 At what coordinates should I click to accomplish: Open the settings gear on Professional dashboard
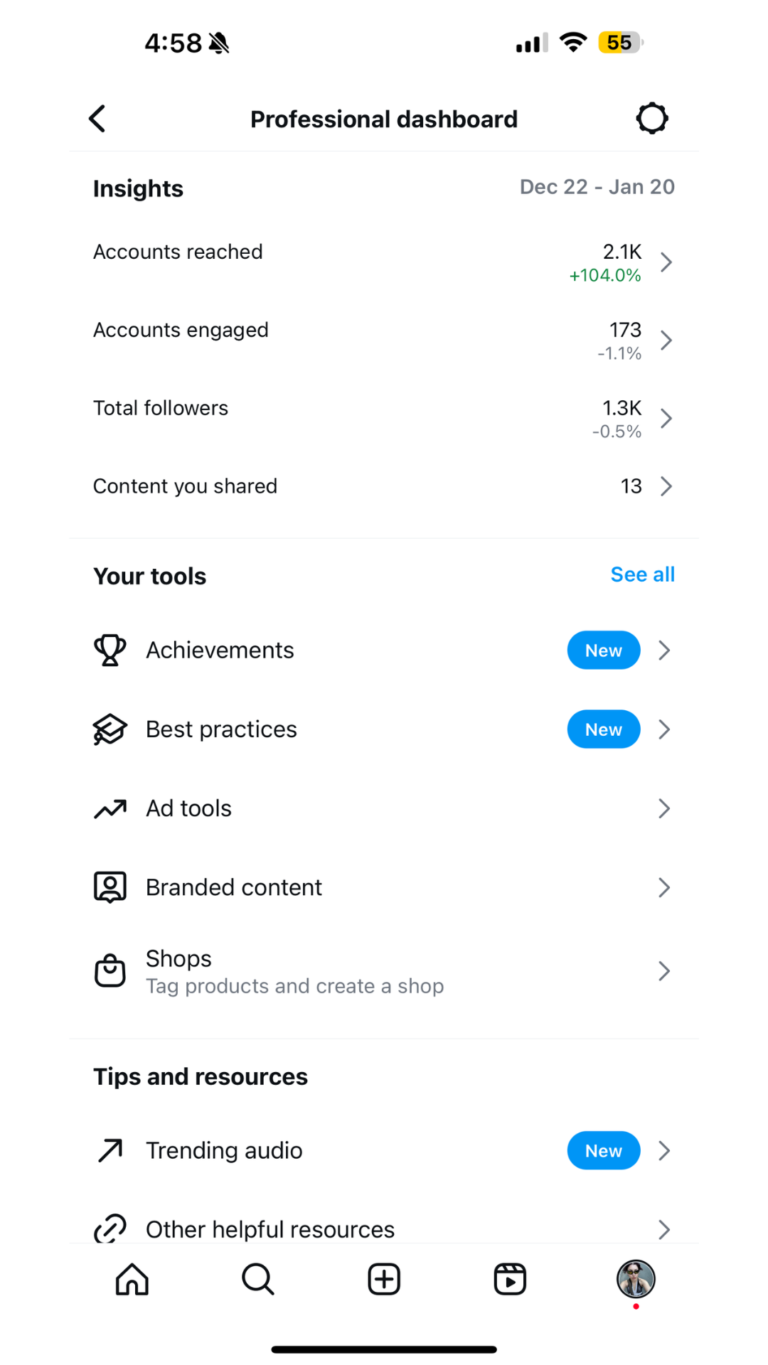click(x=651, y=118)
